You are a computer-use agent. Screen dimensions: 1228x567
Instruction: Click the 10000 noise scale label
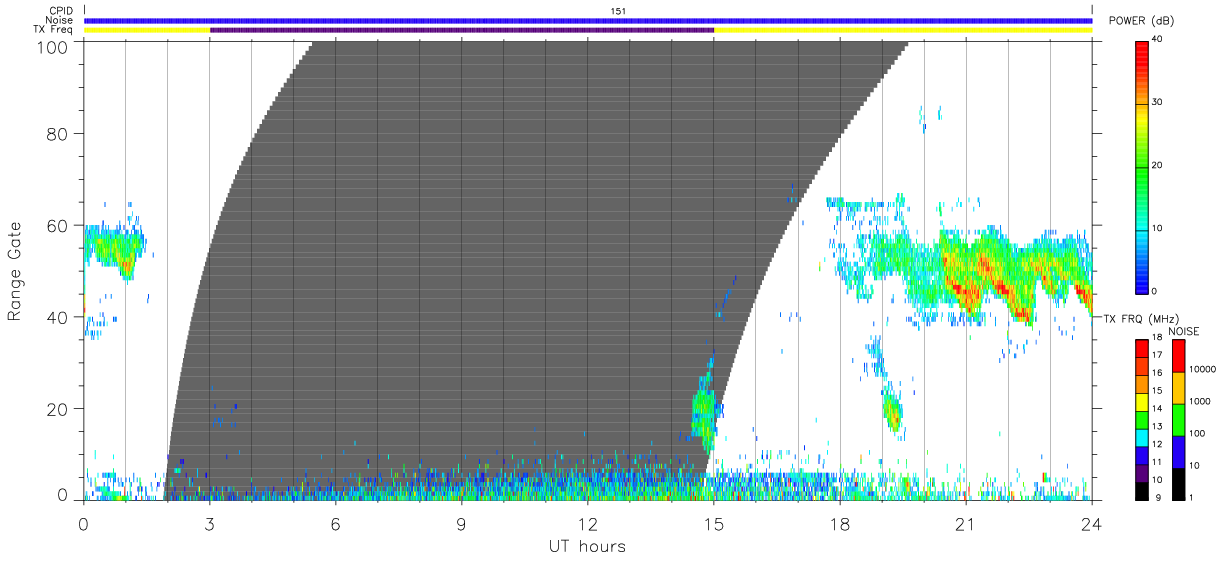coord(1200,369)
